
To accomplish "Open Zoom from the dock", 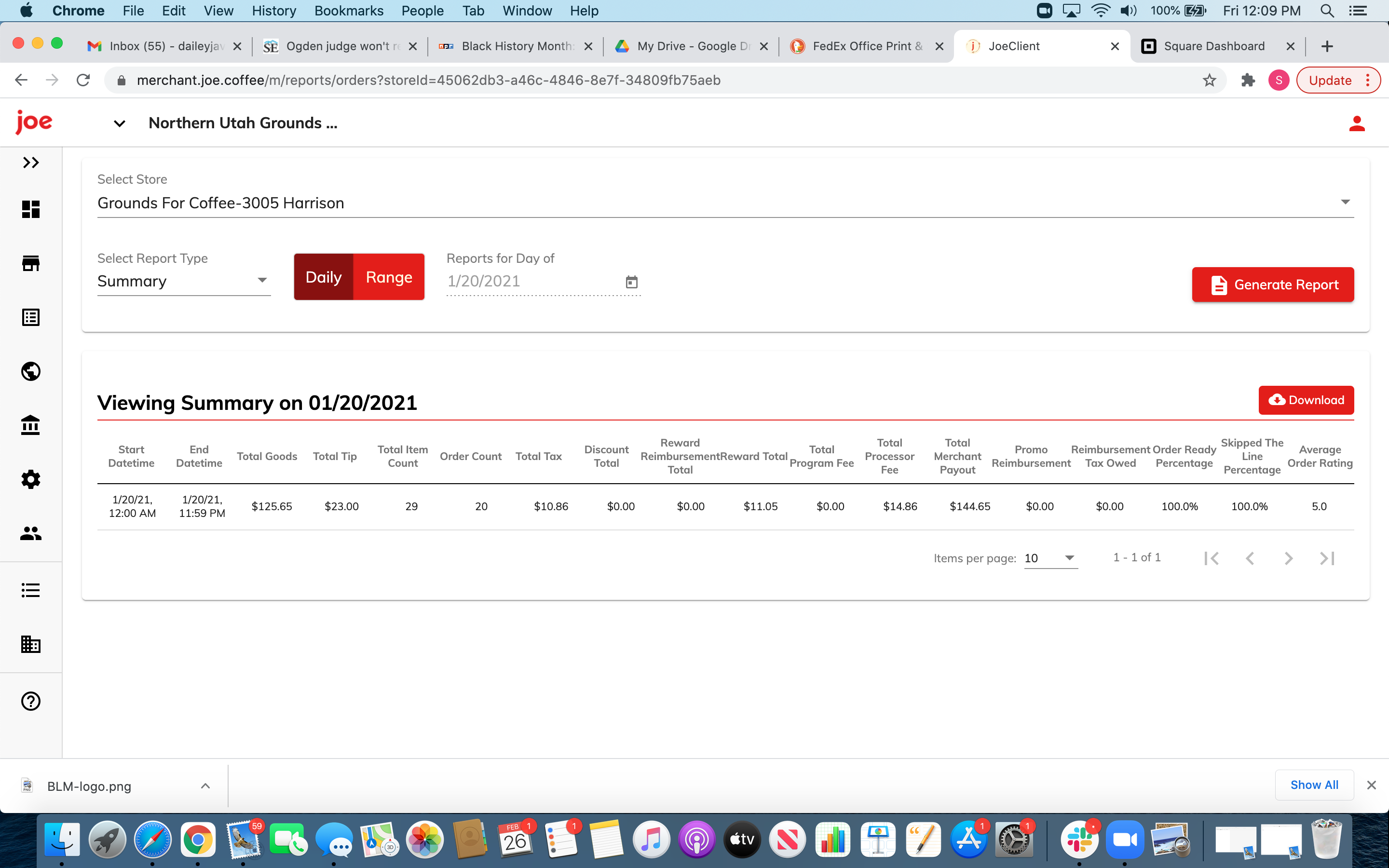I will (x=1124, y=840).
